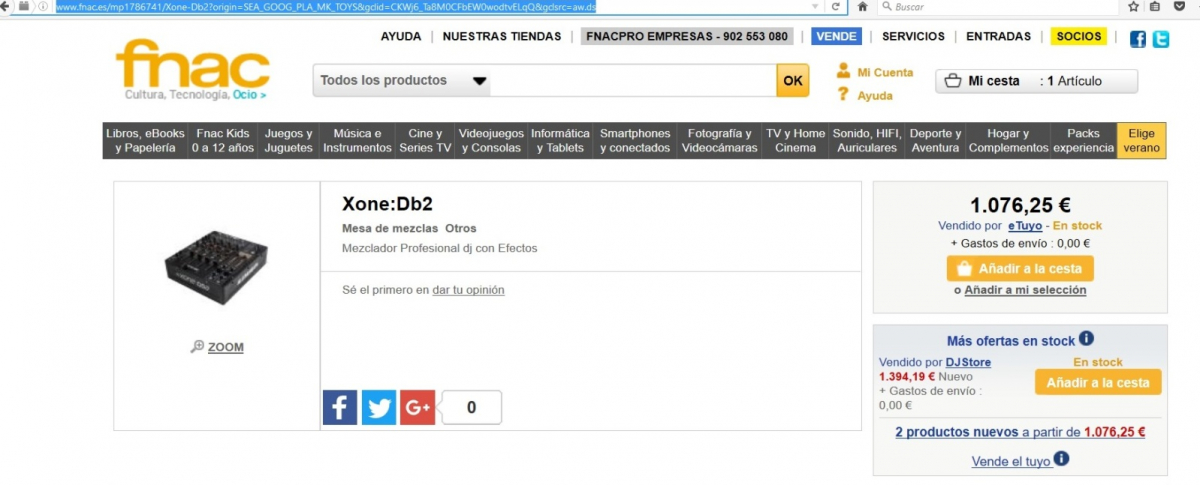
Task: Click the bookmark star icon in browser toolbar
Action: [1134, 6]
